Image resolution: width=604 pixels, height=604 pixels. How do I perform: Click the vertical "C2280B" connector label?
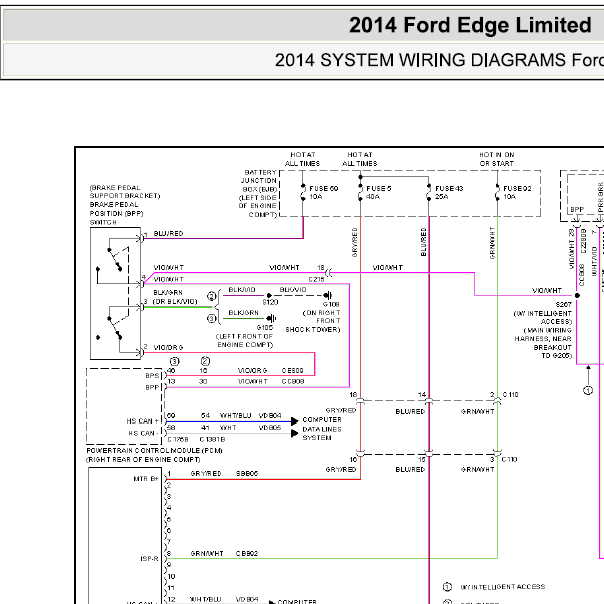[584, 241]
